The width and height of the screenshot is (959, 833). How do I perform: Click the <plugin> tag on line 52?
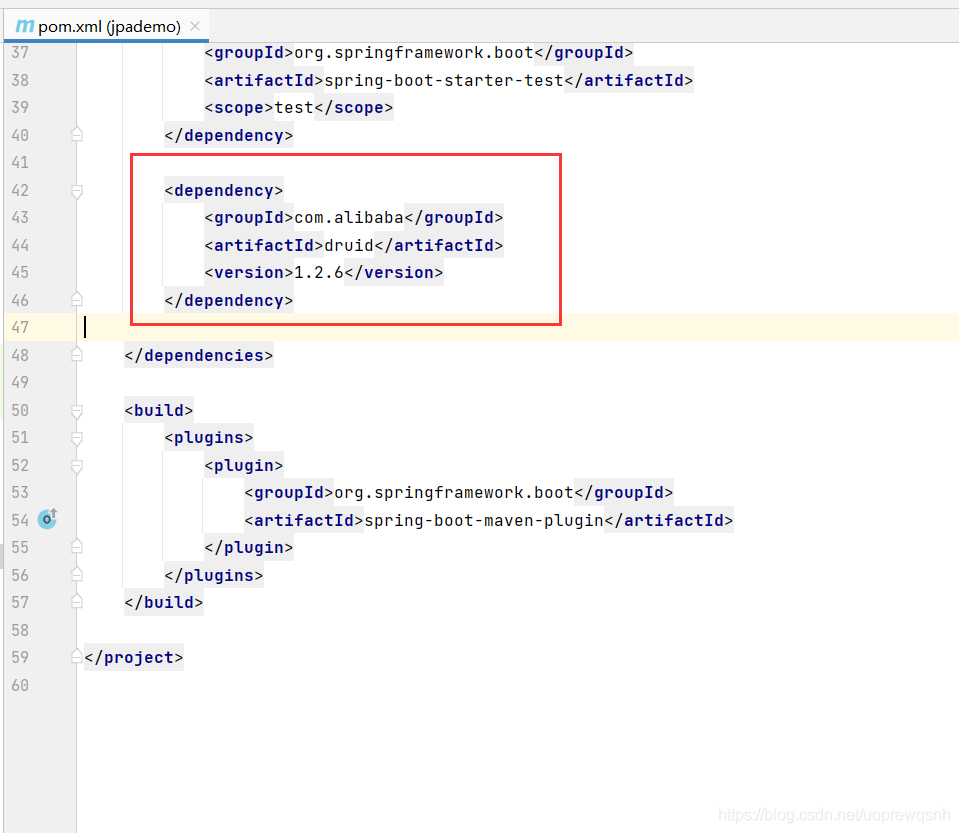coord(244,465)
